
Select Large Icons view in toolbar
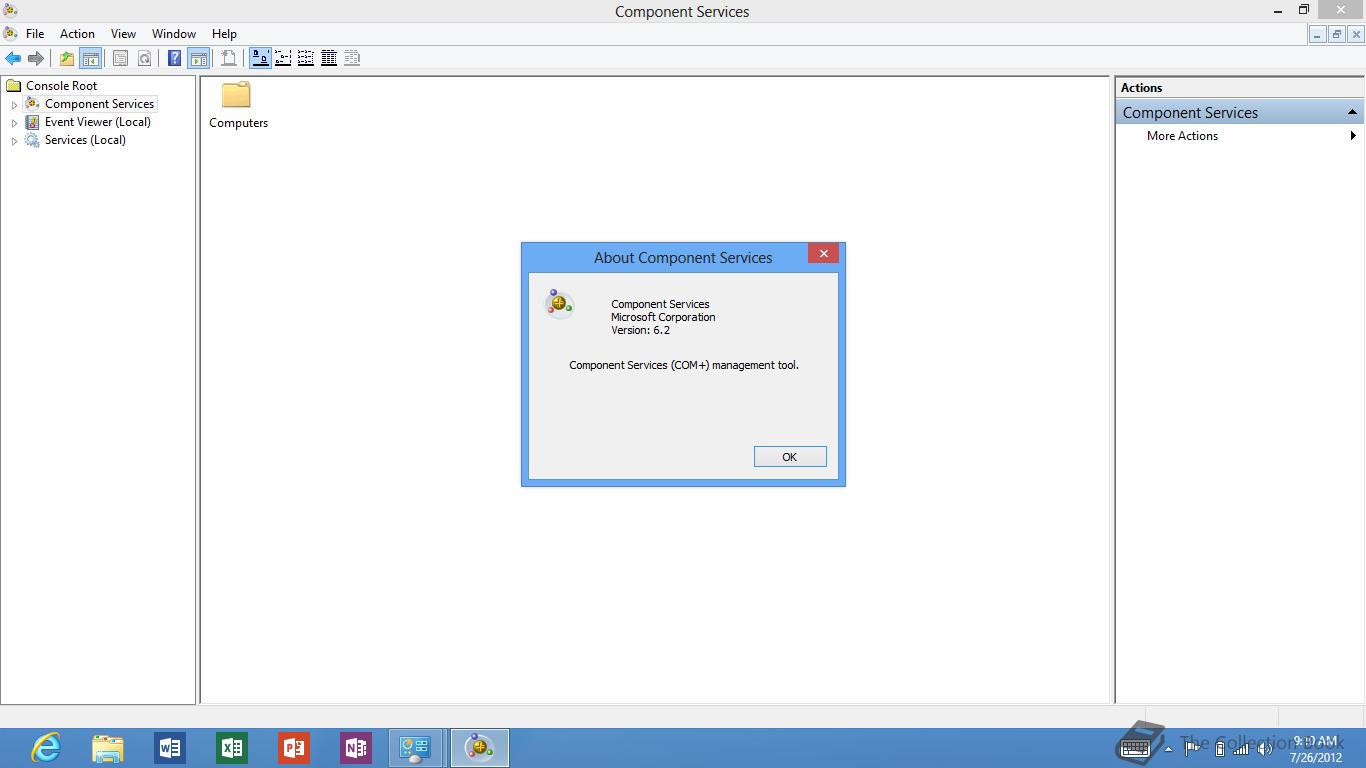[x=260, y=58]
